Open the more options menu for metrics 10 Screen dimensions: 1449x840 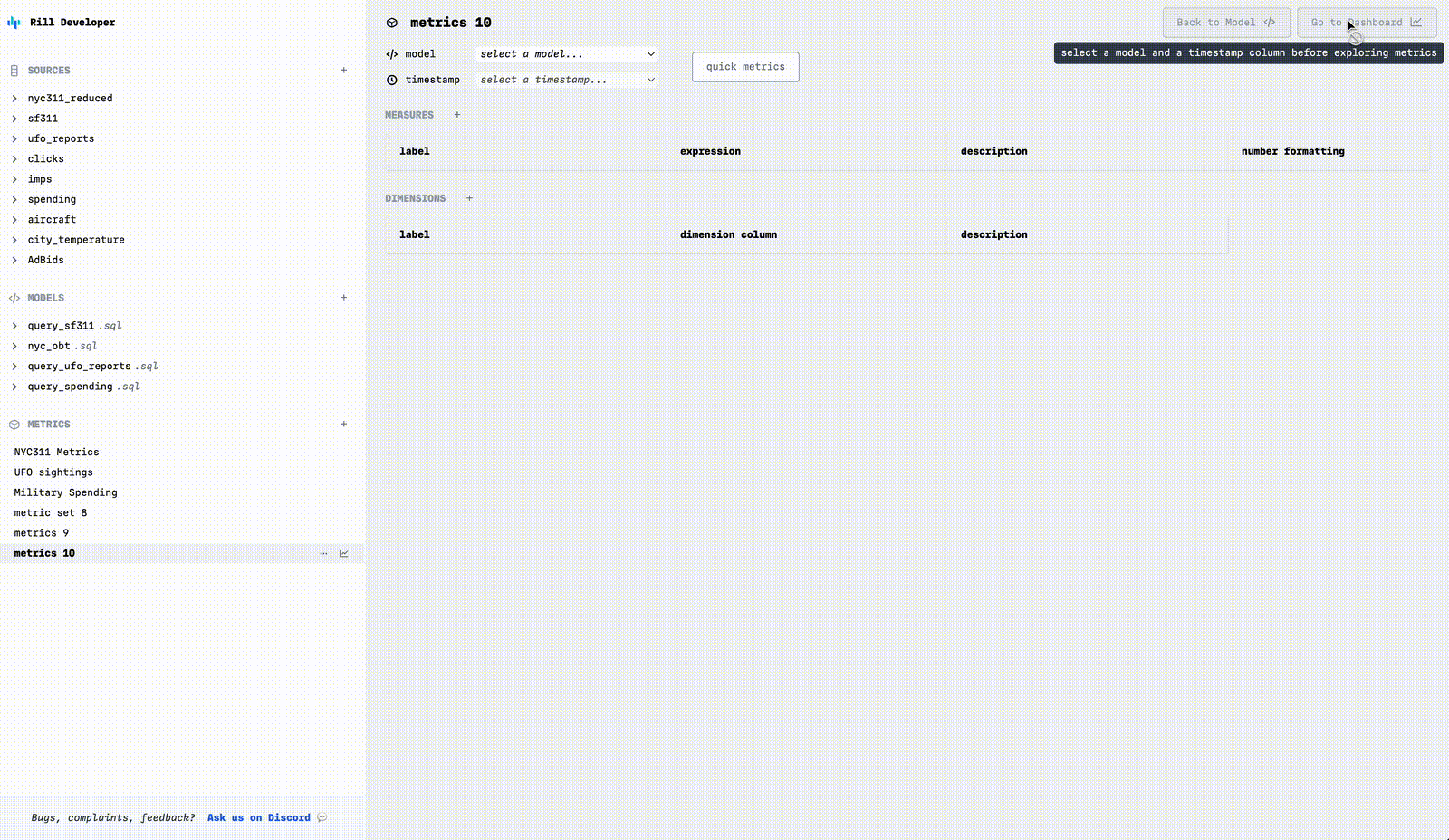tap(323, 553)
